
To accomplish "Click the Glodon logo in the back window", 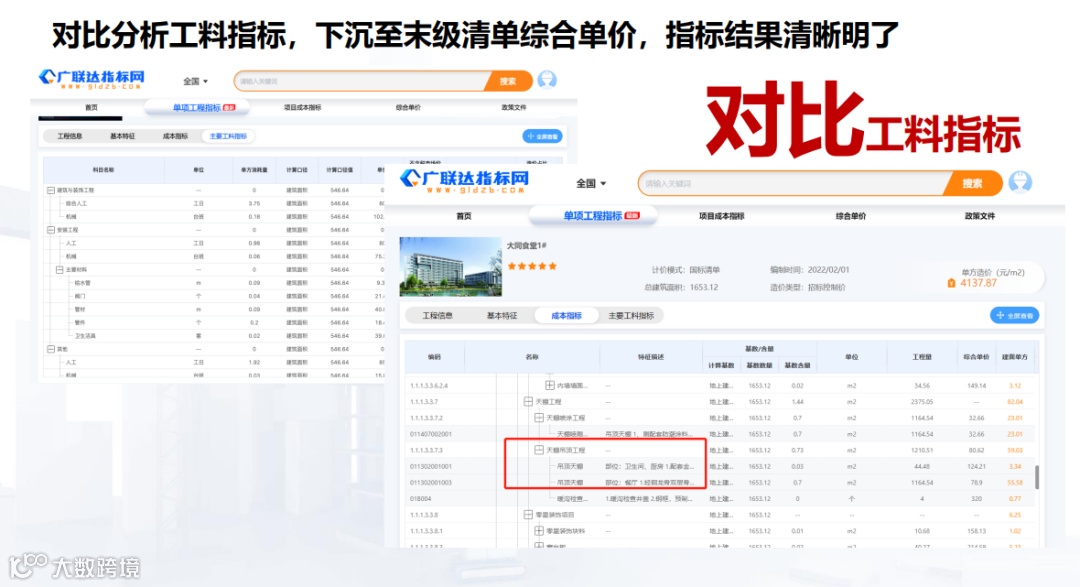I will (91, 79).
